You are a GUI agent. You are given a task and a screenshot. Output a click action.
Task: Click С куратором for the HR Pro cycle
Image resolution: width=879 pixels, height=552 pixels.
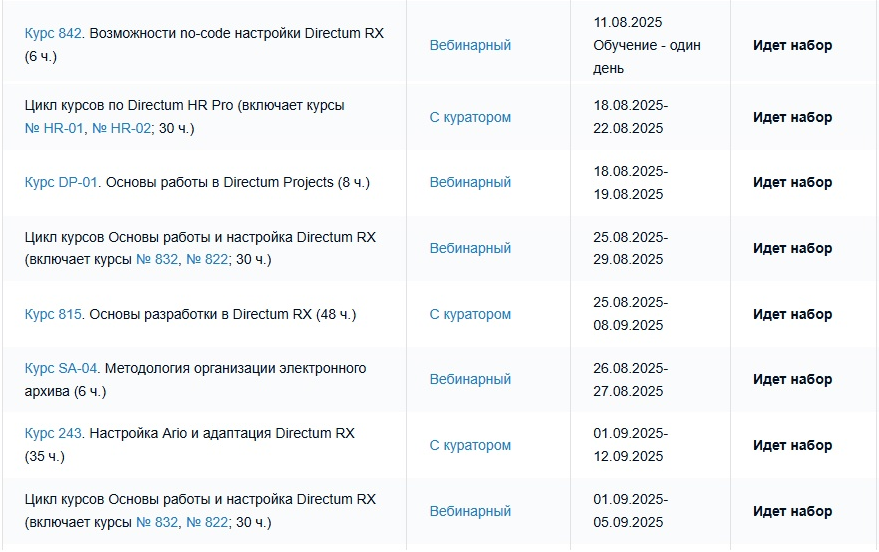coord(470,117)
